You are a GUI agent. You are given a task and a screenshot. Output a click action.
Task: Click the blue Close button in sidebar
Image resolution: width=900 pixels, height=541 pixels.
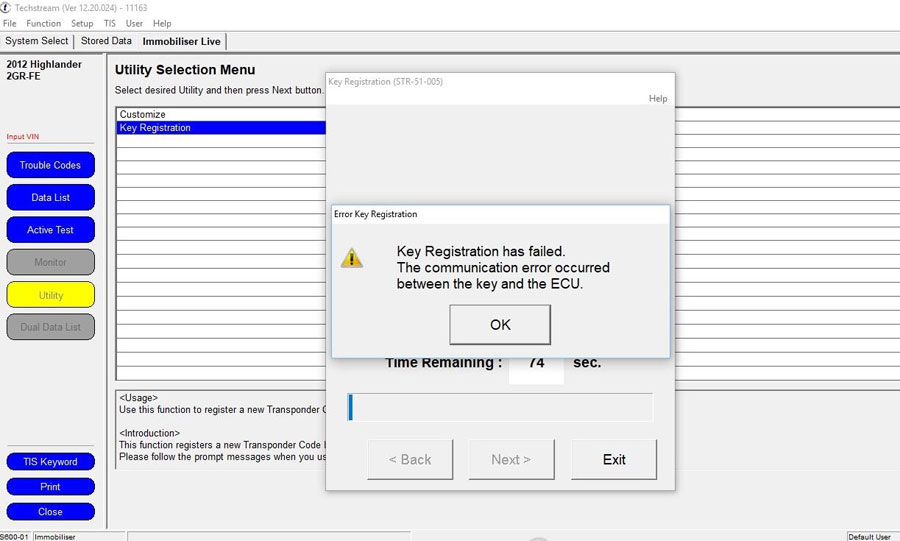click(51, 512)
